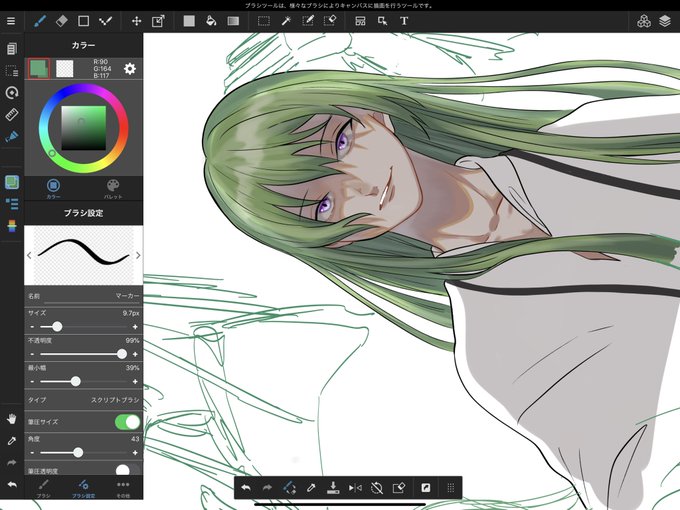This screenshot has width=680, height=510.
Task: Select the Operation object tool
Action: pos(382,21)
